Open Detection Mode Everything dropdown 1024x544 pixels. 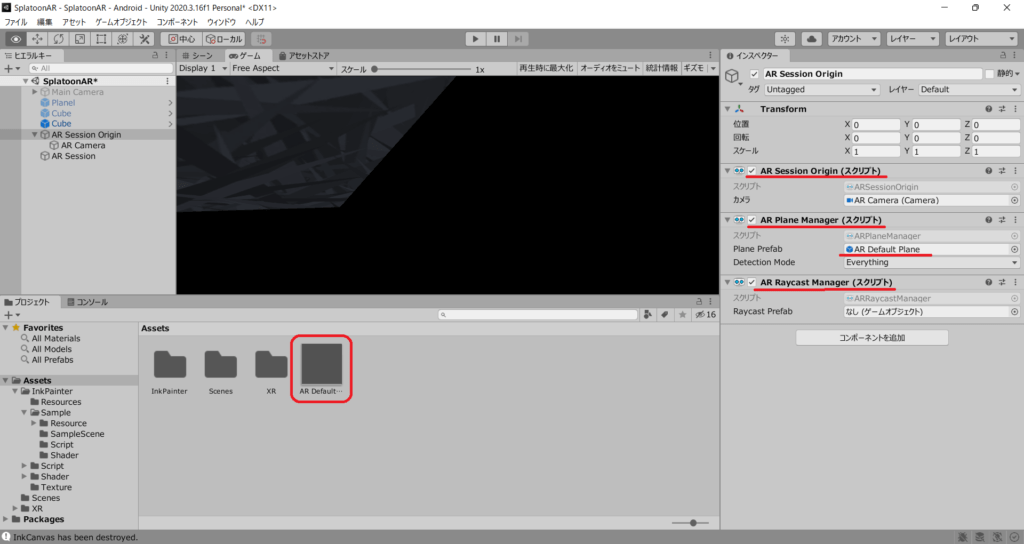coord(931,263)
